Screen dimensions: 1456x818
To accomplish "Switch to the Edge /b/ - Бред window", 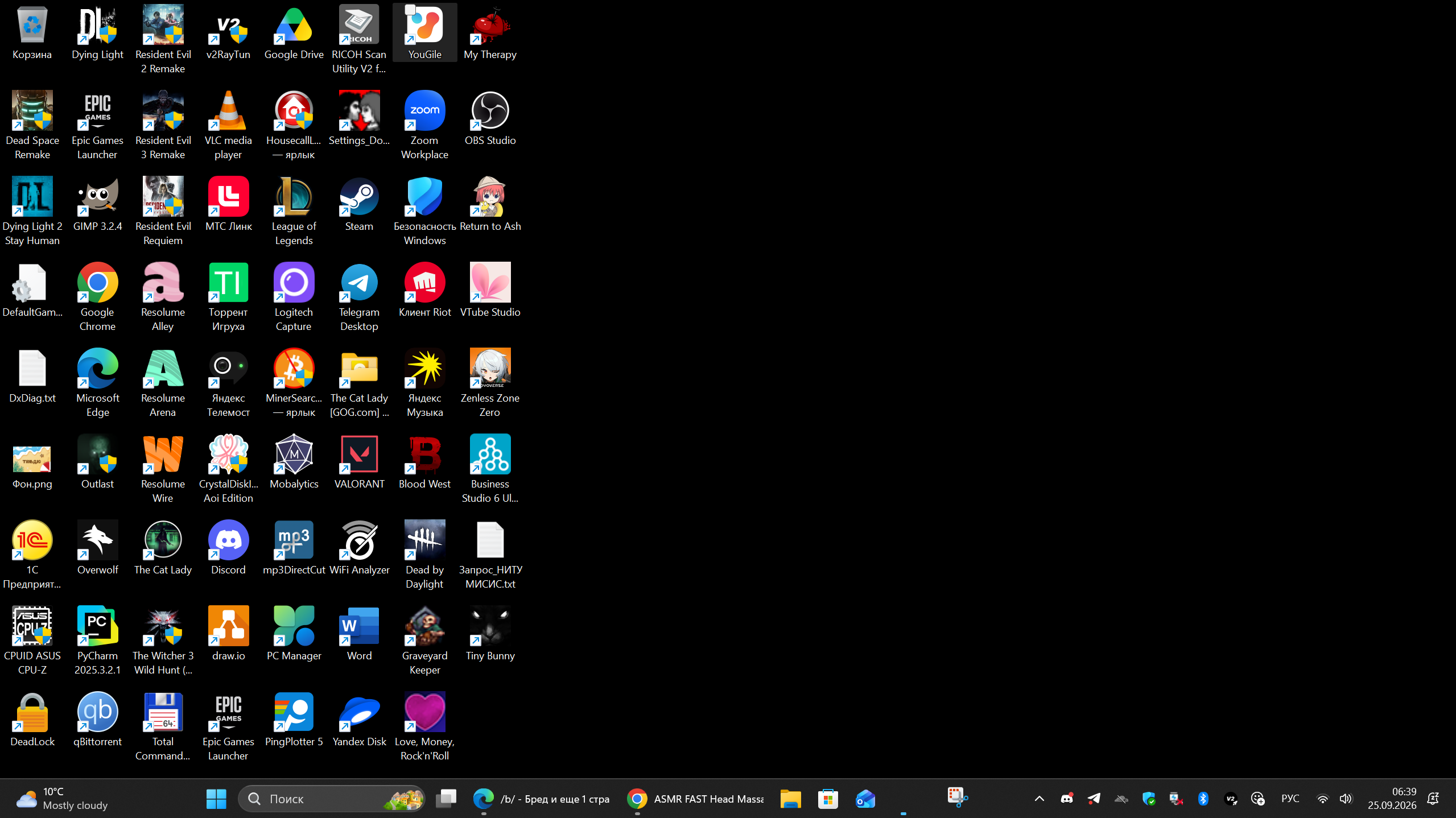I will 541,799.
